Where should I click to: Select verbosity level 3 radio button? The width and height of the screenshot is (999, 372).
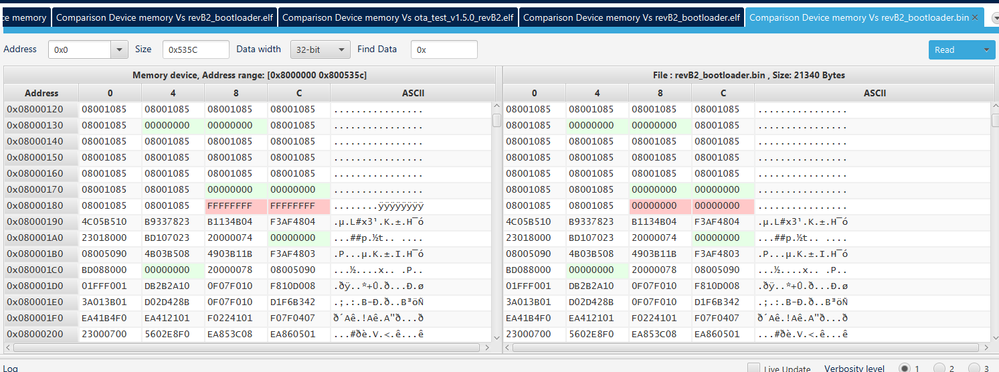pyautogui.click(x=974, y=368)
